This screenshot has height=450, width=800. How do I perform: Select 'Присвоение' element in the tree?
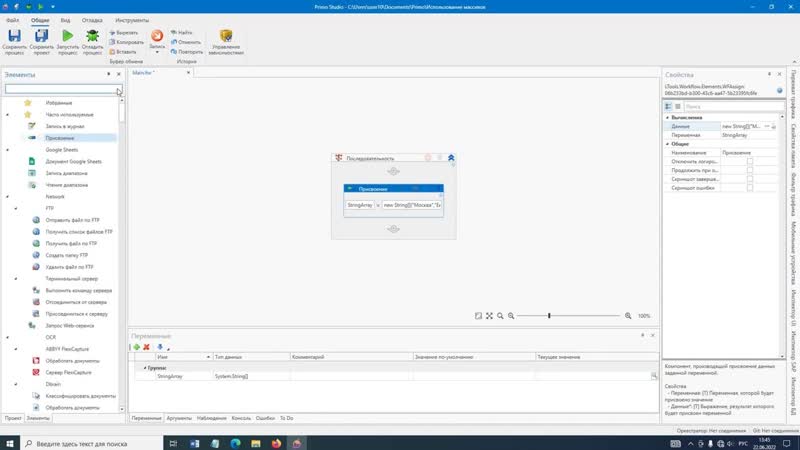click(x=60, y=138)
